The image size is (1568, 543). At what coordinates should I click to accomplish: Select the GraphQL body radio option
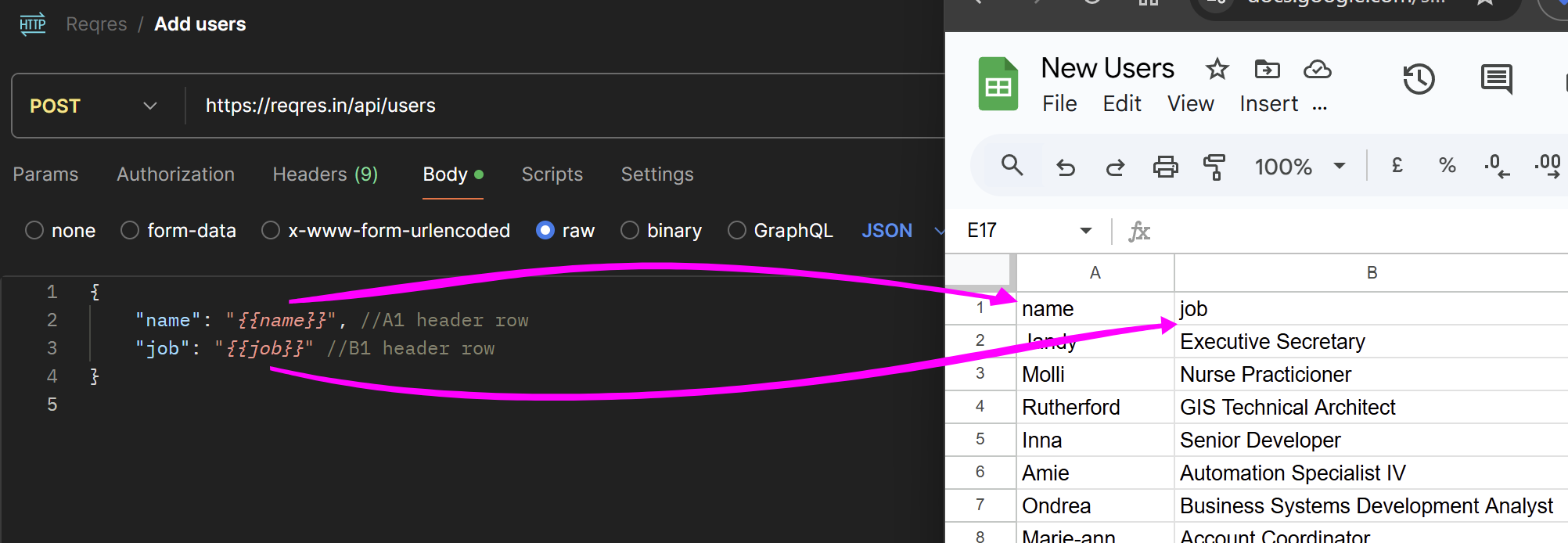pyautogui.click(x=737, y=231)
